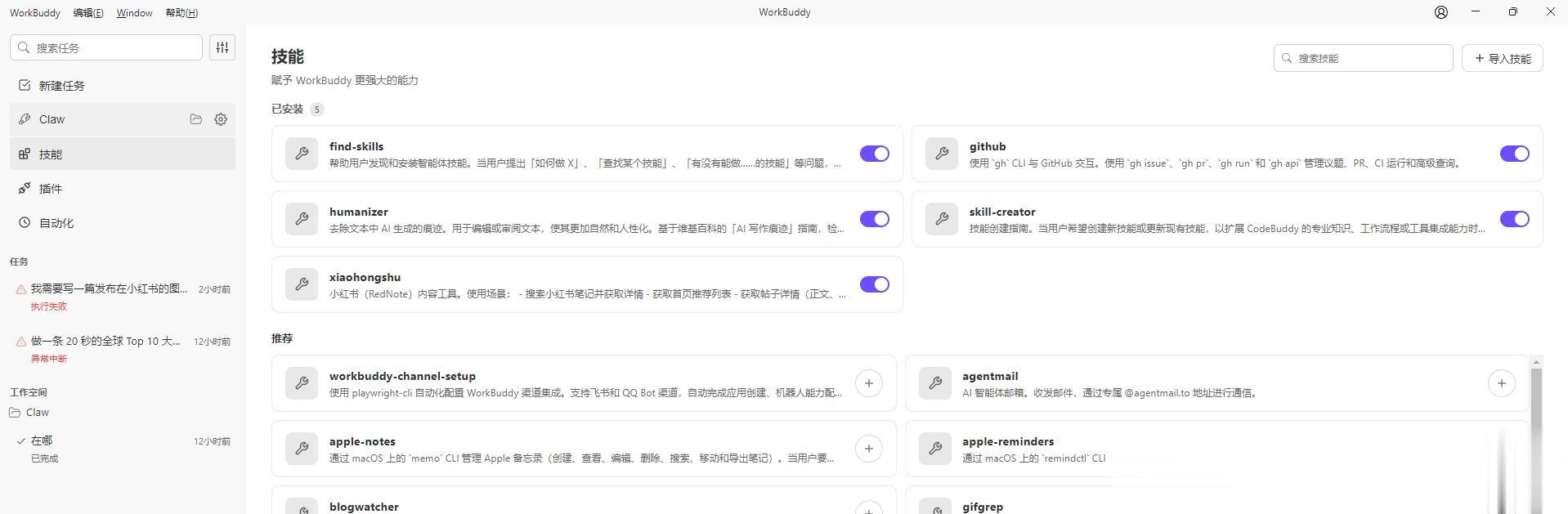Open apple-reminders skill title
The image size is (1568, 514).
pos(1008,441)
